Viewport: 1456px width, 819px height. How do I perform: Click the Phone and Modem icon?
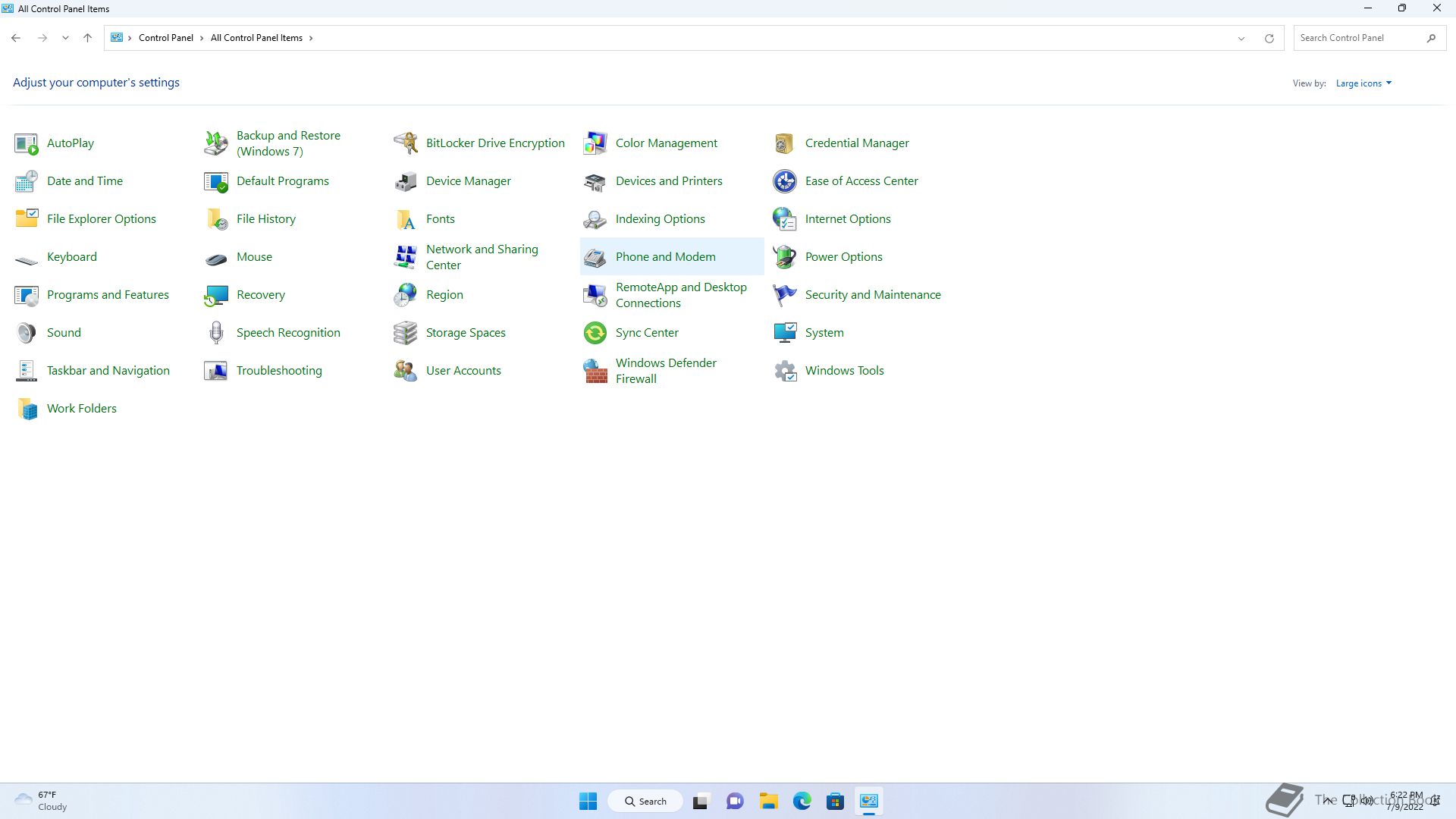595,257
